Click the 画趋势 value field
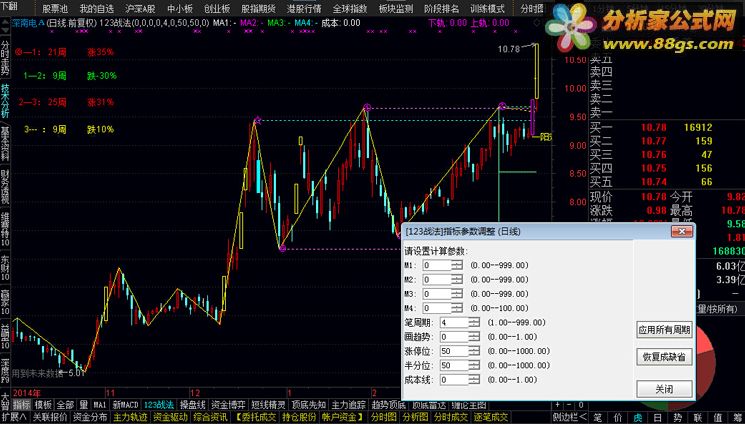The width and height of the screenshot is (745, 425). pyautogui.click(x=454, y=337)
